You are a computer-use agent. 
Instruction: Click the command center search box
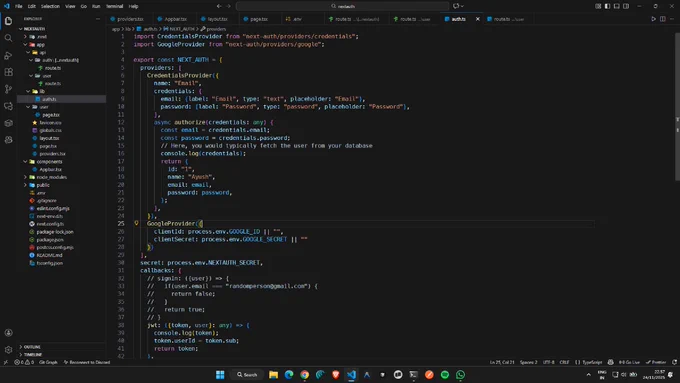click(x=343, y=6)
